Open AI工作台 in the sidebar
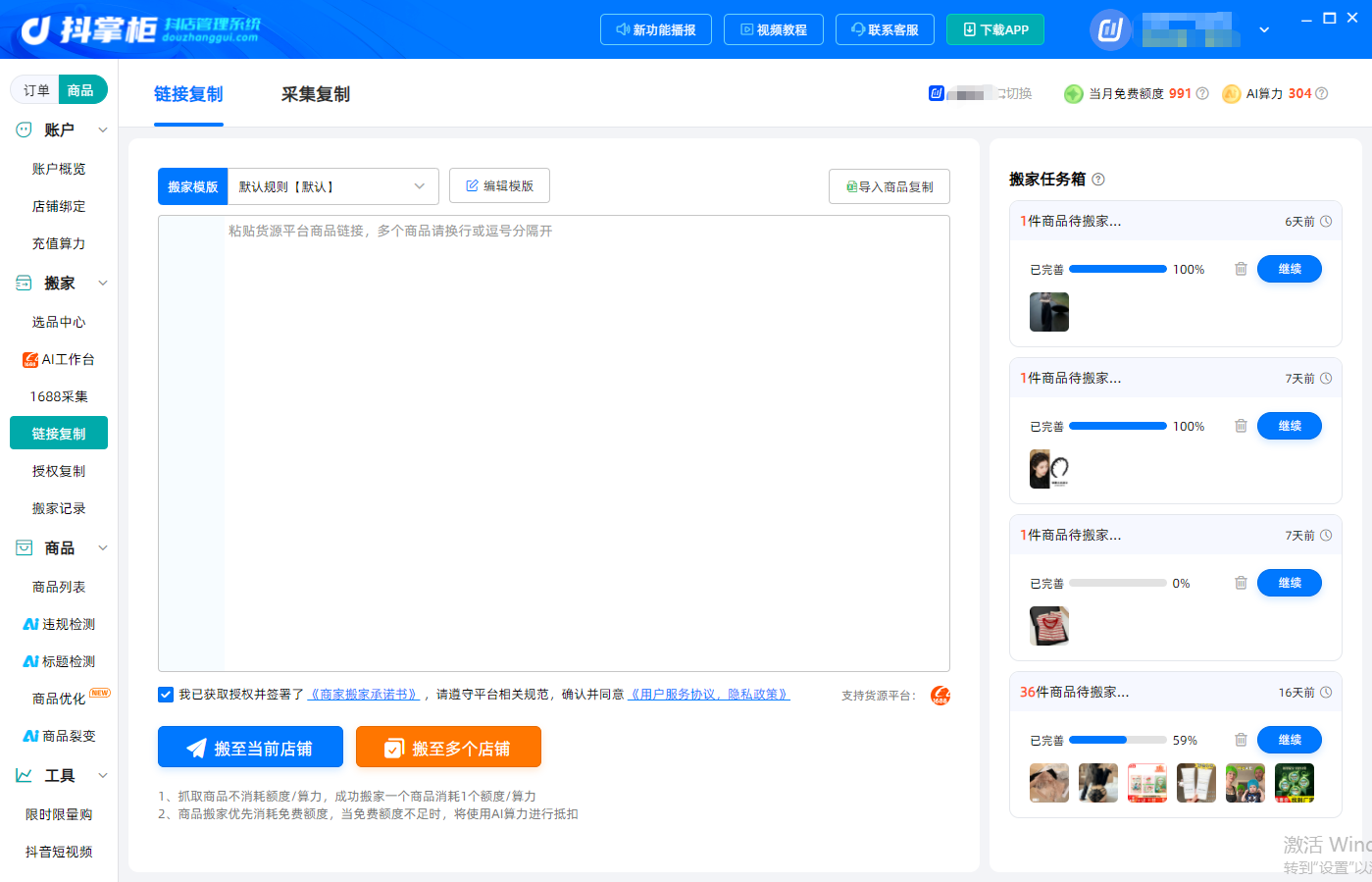 pyautogui.click(x=59, y=359)
